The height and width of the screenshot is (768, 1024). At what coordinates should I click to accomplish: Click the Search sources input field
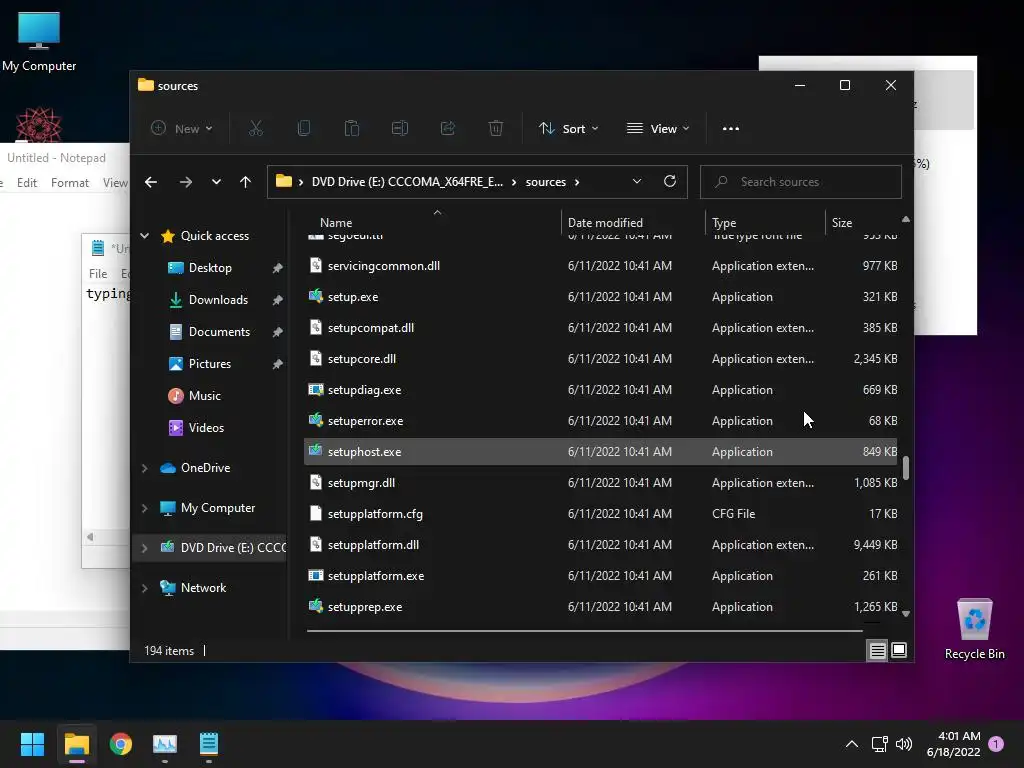click(801, 182)
